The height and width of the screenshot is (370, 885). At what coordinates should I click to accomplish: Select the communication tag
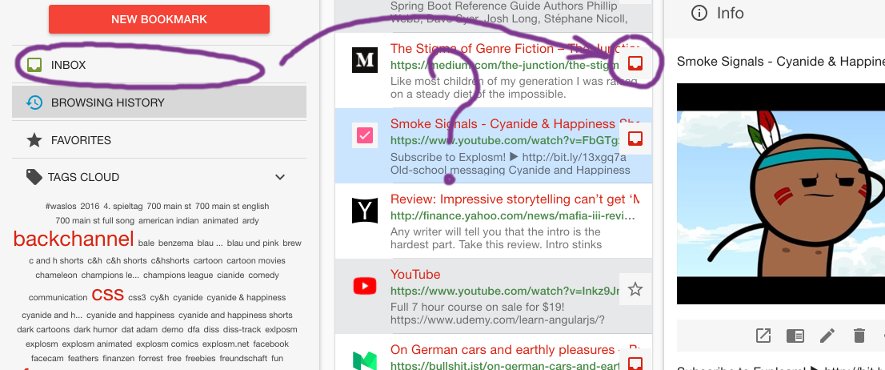58,297
